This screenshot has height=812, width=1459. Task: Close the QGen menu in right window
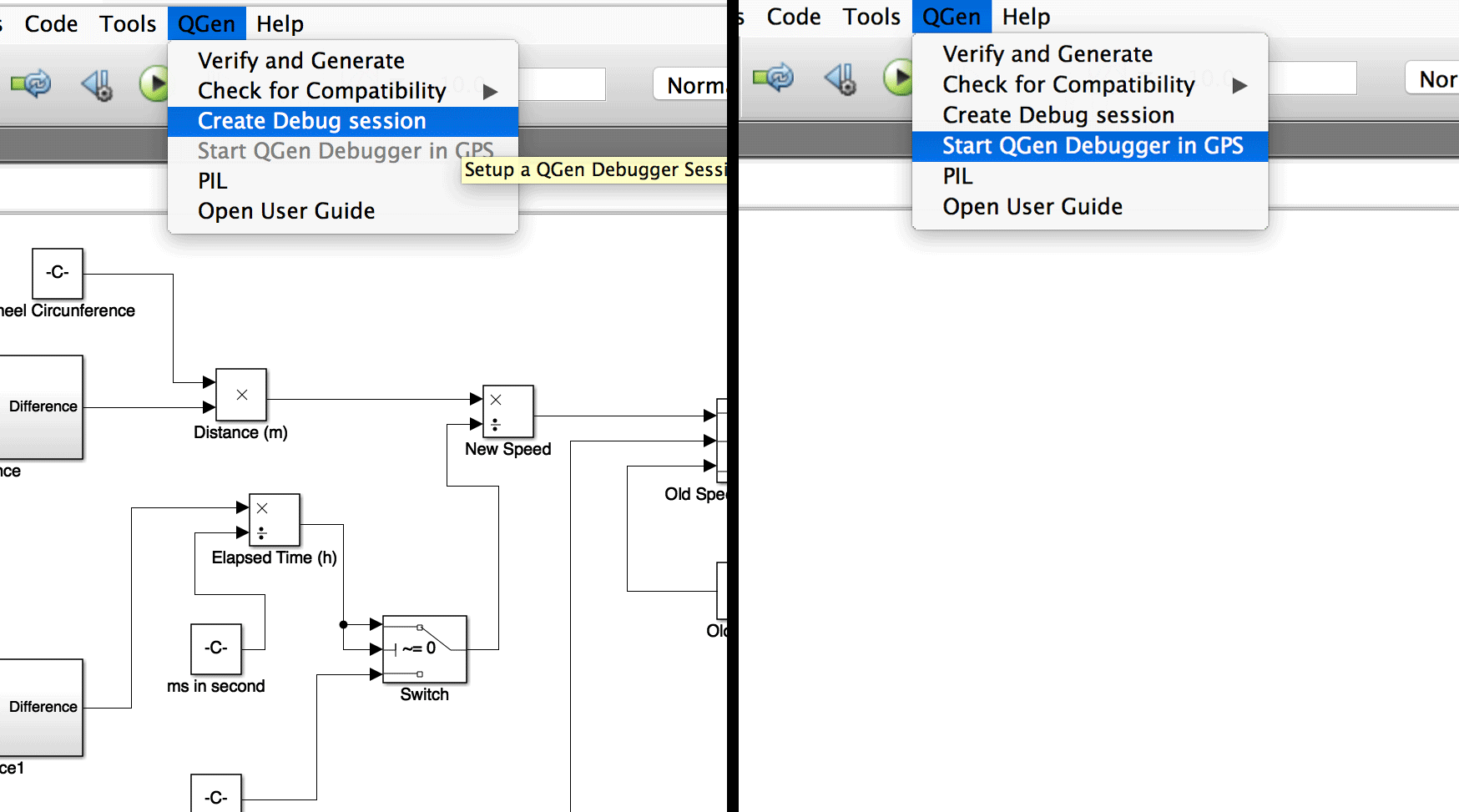point(952,17)
